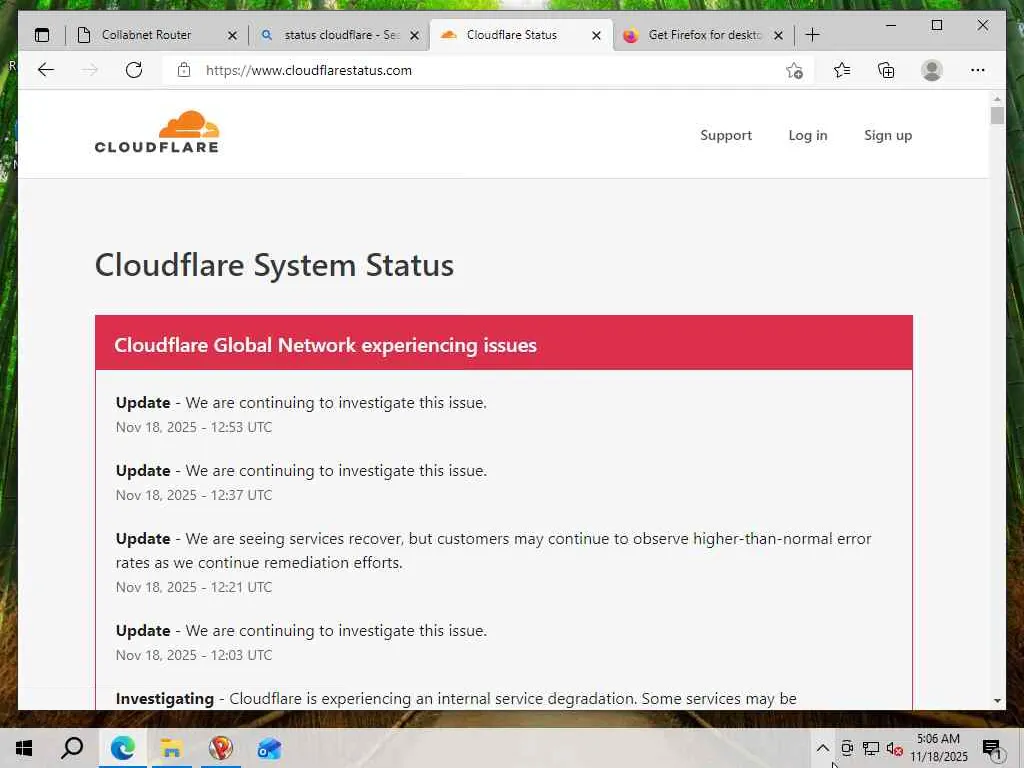Image resolution: width=1024 pixels, height=768 pixels.
Task: Click the Cloudflare Global Network experiencing issues banner
Action: coord(504,344)
